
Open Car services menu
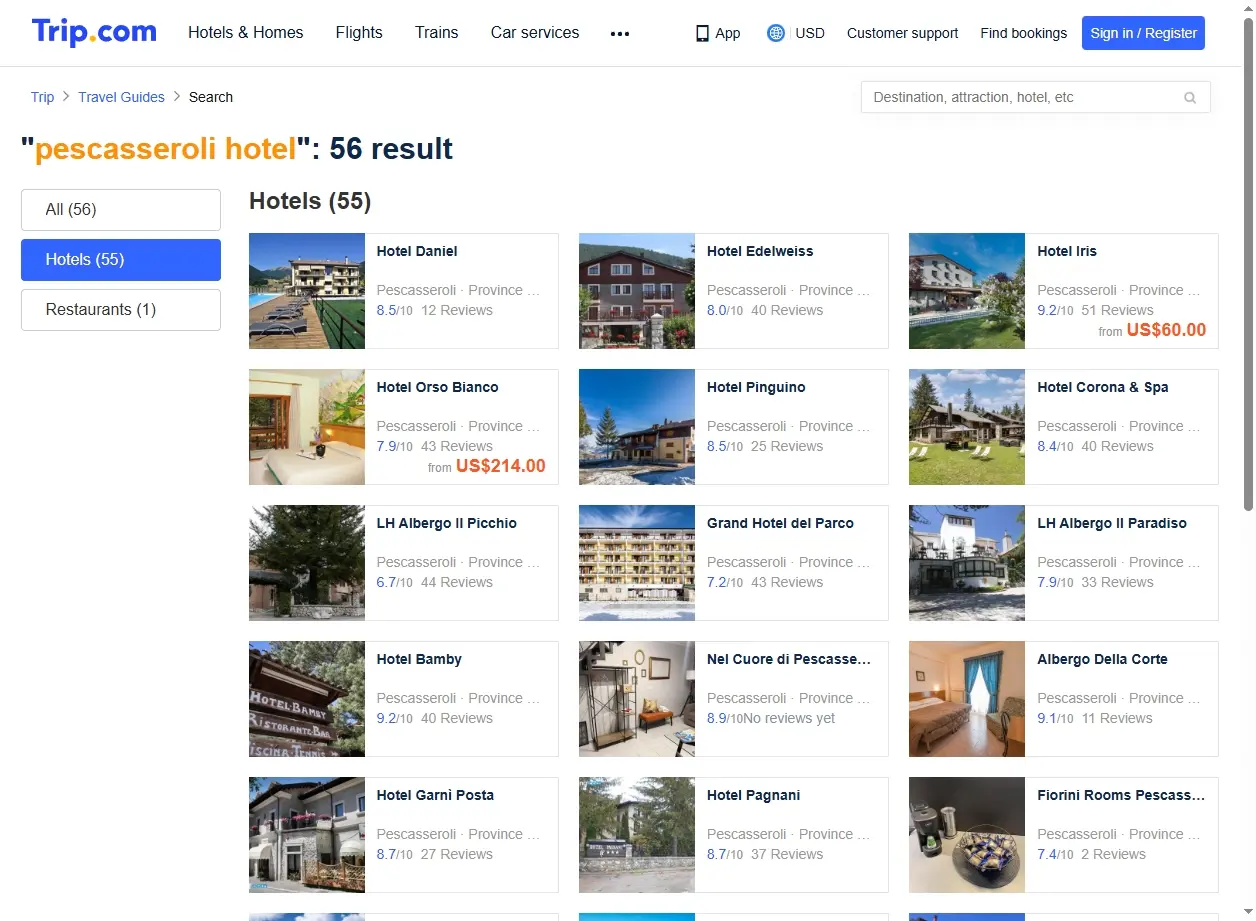point(535,32)
